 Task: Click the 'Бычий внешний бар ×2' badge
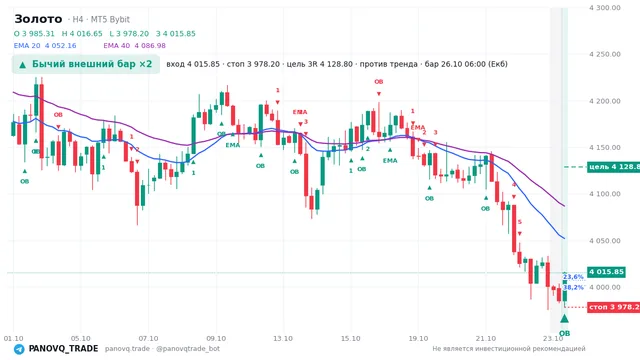pyautogui.click(x=86, y=64)
